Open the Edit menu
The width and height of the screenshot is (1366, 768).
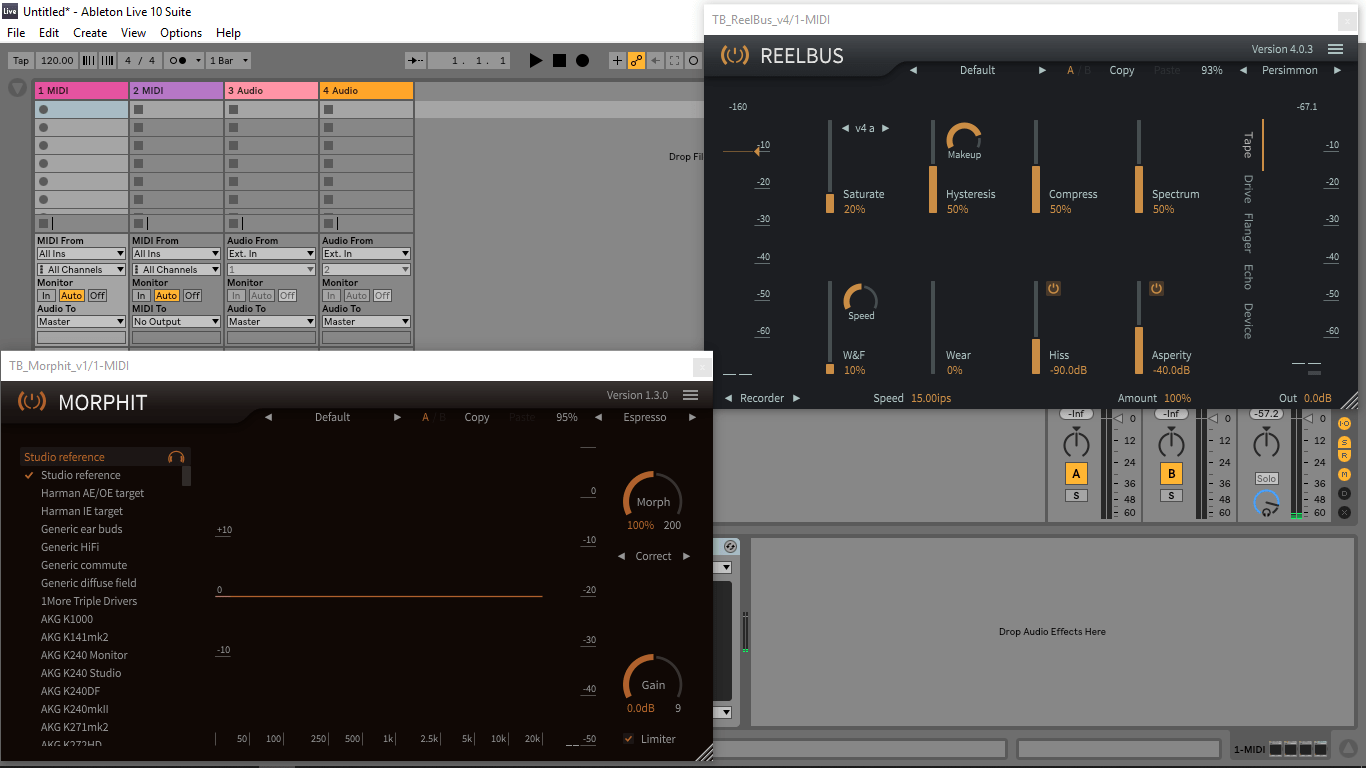tap(49, 33)
